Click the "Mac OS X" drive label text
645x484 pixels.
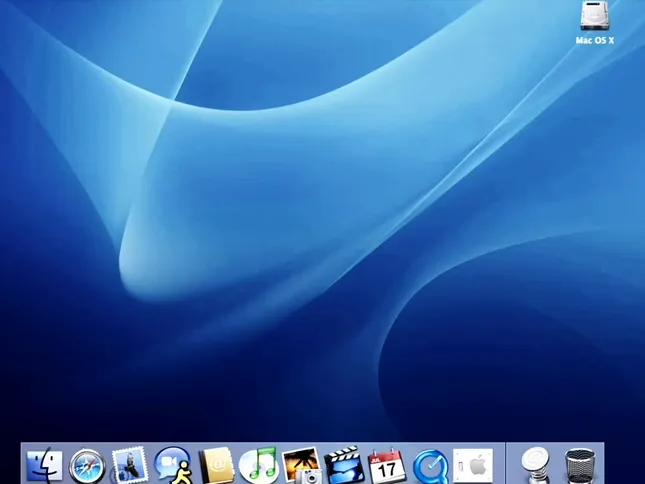coord(595,41)
